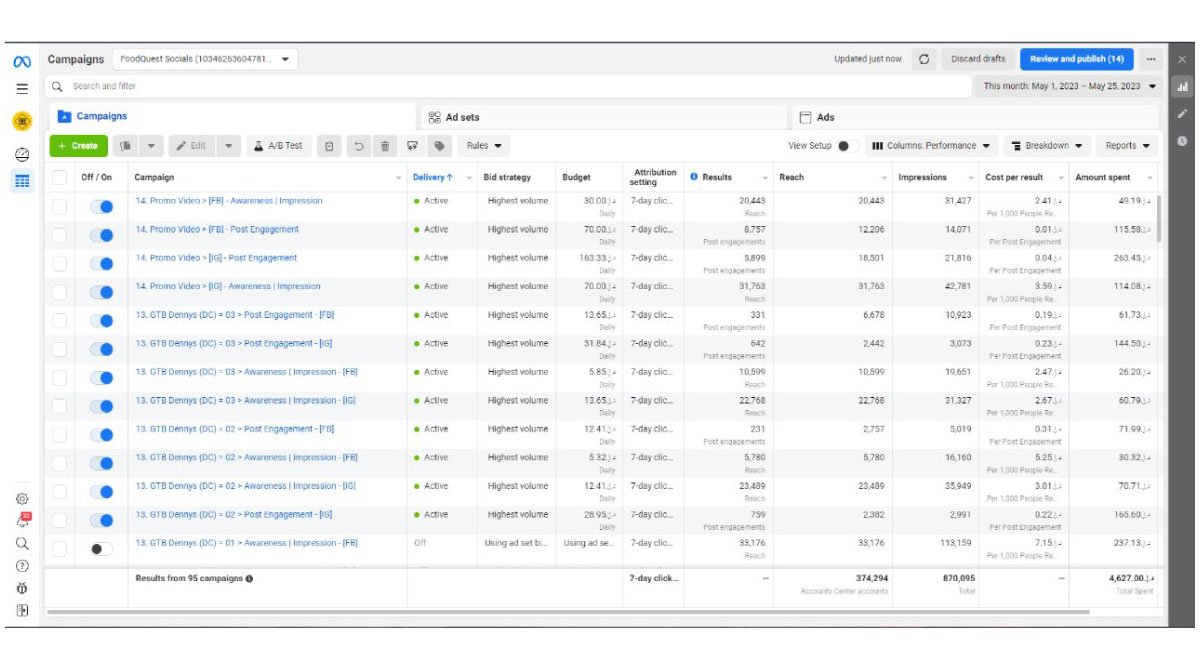Image resolution: width=1200 pixels, height=669 pixels.
Task: Open the bug report icon in sidebar
Action: (22, 588)
